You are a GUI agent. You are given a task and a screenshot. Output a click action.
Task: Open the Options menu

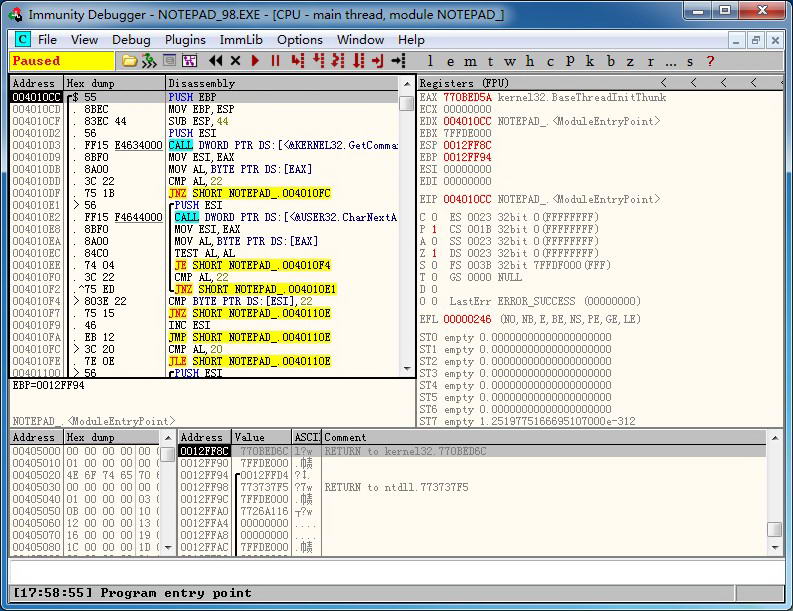click(x=300, y=39)
